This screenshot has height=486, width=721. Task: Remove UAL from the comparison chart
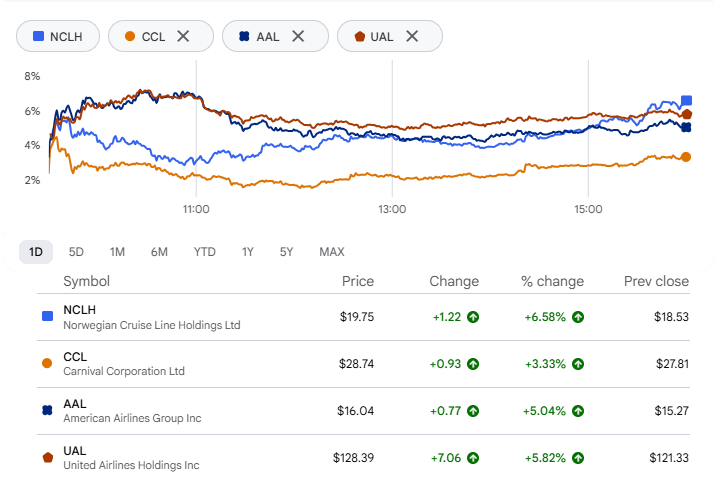[412, 36]
